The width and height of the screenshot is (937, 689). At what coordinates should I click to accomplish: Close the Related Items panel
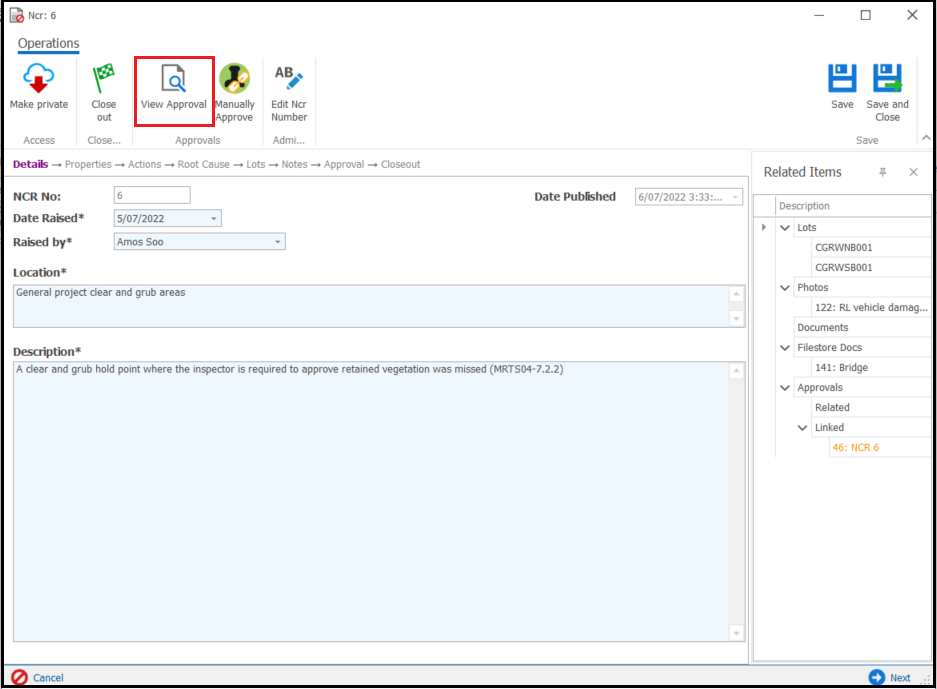tap(913, 172)
